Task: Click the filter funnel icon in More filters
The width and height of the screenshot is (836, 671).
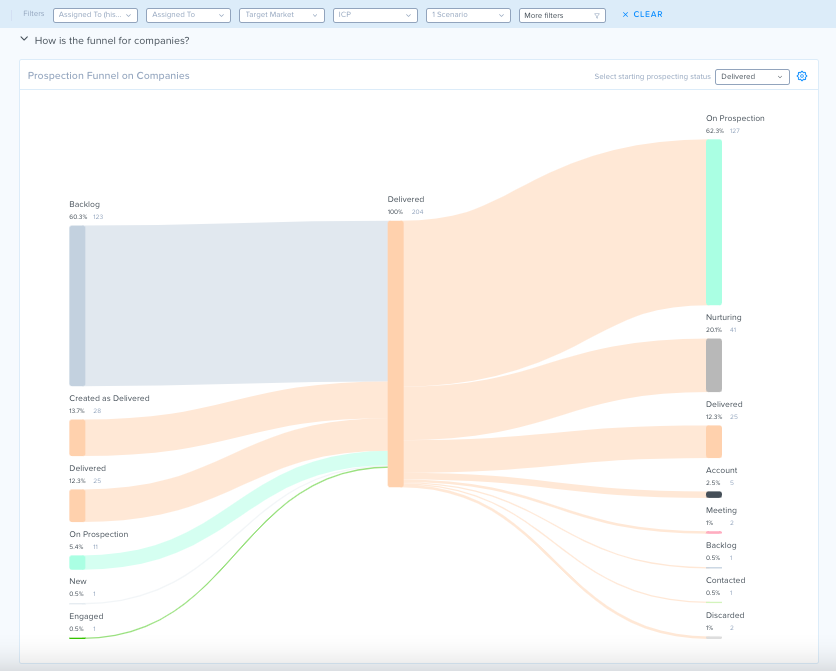Action: coord(597,15)
